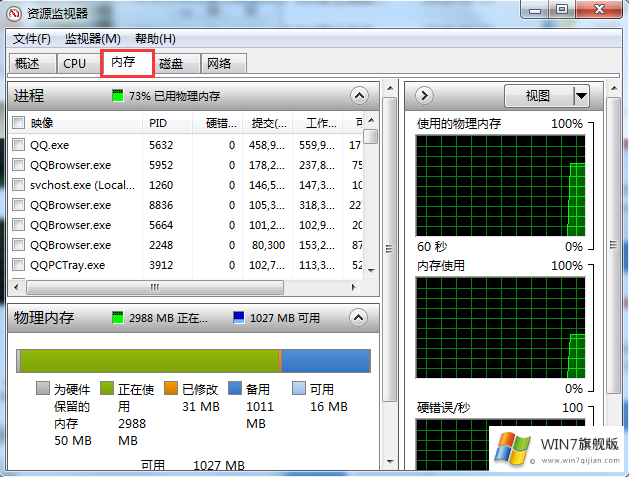Click left pane scroll up arrow
Image resolution: width=629 pixels, height=477 pixels.
point(390,88)
